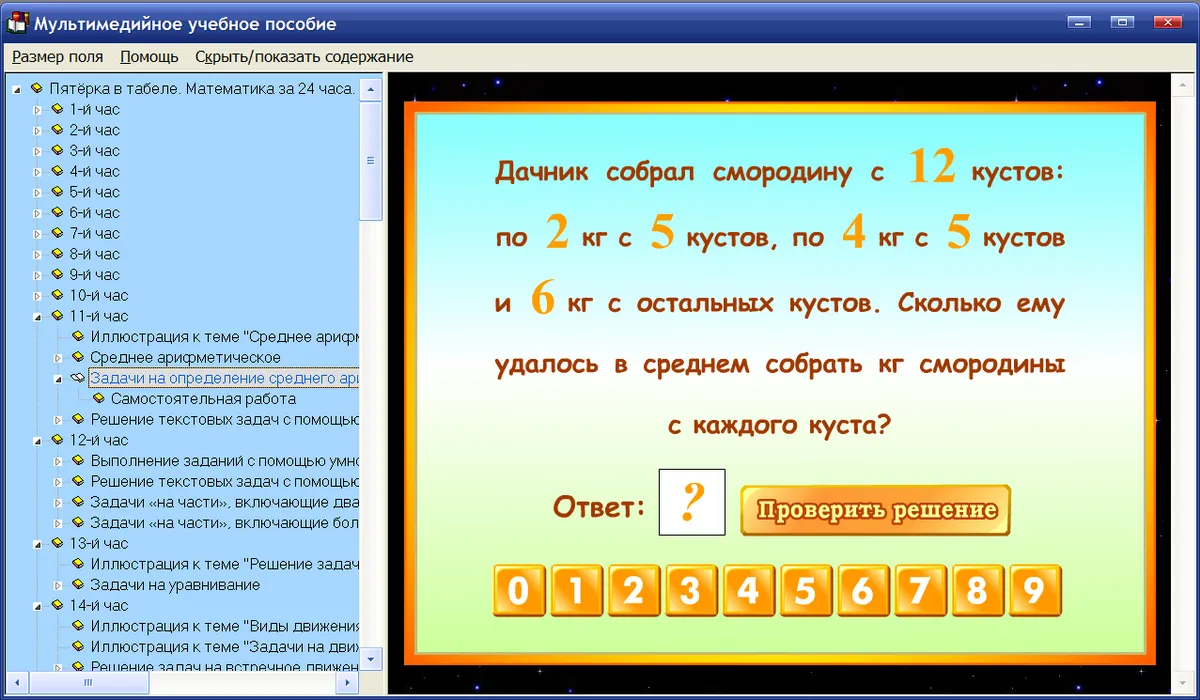Select Иллюстрация к теме "Среднее арифм item
This screenshot has width=1200, height=700.
point(224,336)
